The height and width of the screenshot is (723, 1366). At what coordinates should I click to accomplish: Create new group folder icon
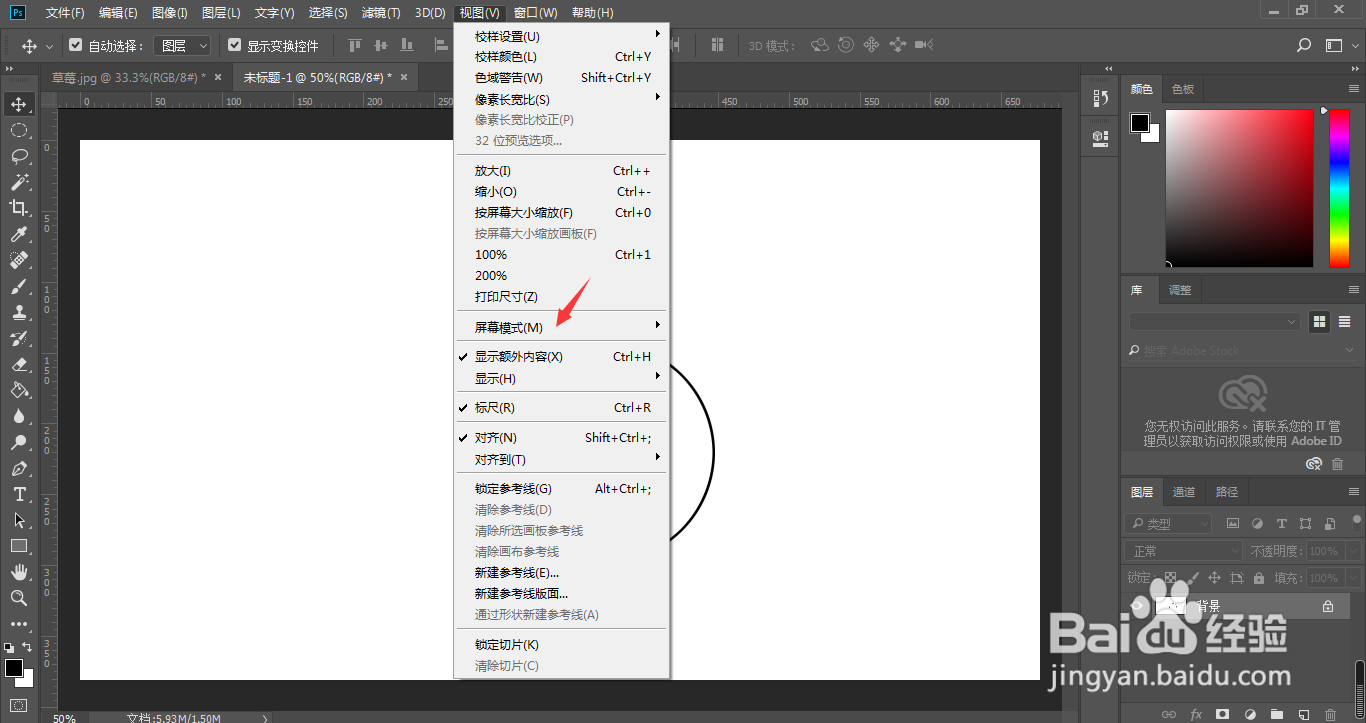(1276, 714)
